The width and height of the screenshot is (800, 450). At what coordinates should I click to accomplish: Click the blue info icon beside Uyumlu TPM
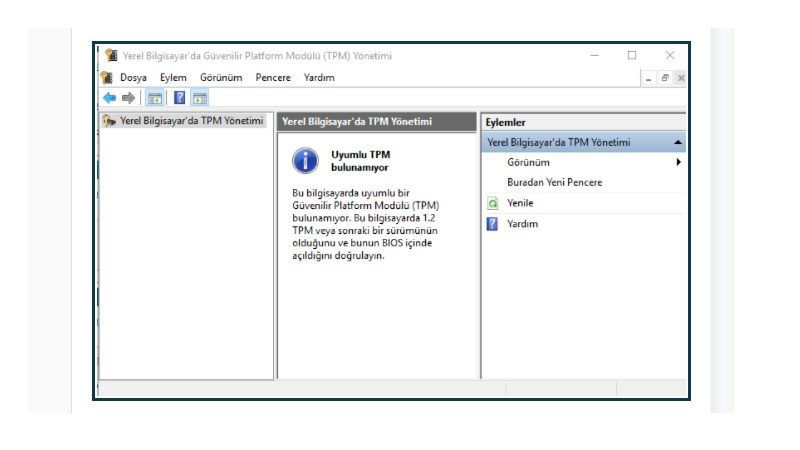305,161
